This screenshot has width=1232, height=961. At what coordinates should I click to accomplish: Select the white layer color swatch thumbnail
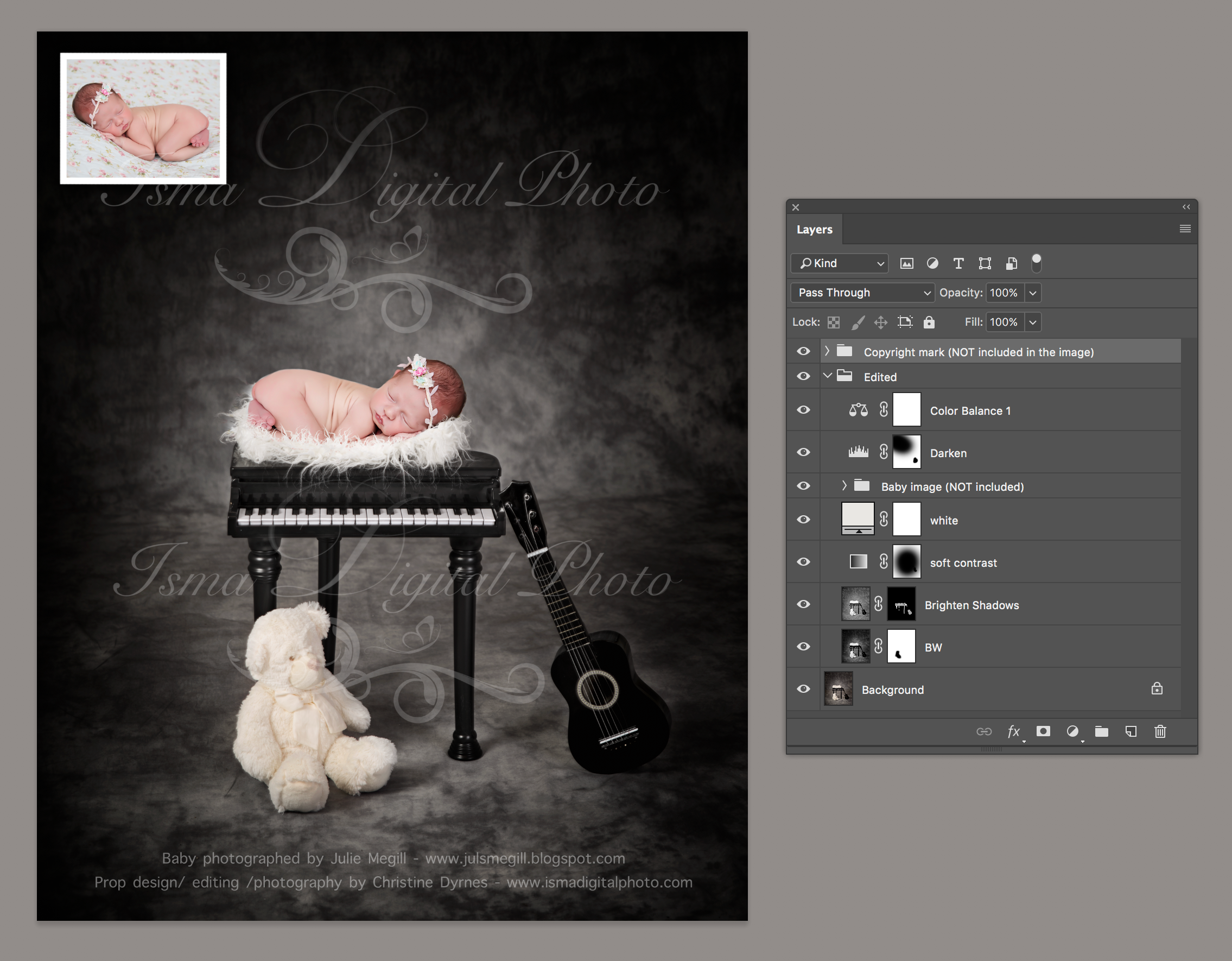point(858,519)
